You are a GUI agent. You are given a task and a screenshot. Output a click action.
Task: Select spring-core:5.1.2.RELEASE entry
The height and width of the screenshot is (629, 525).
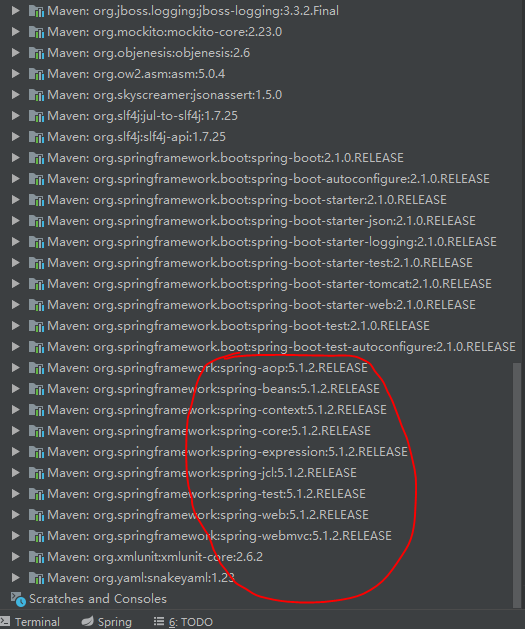(209, 431)
